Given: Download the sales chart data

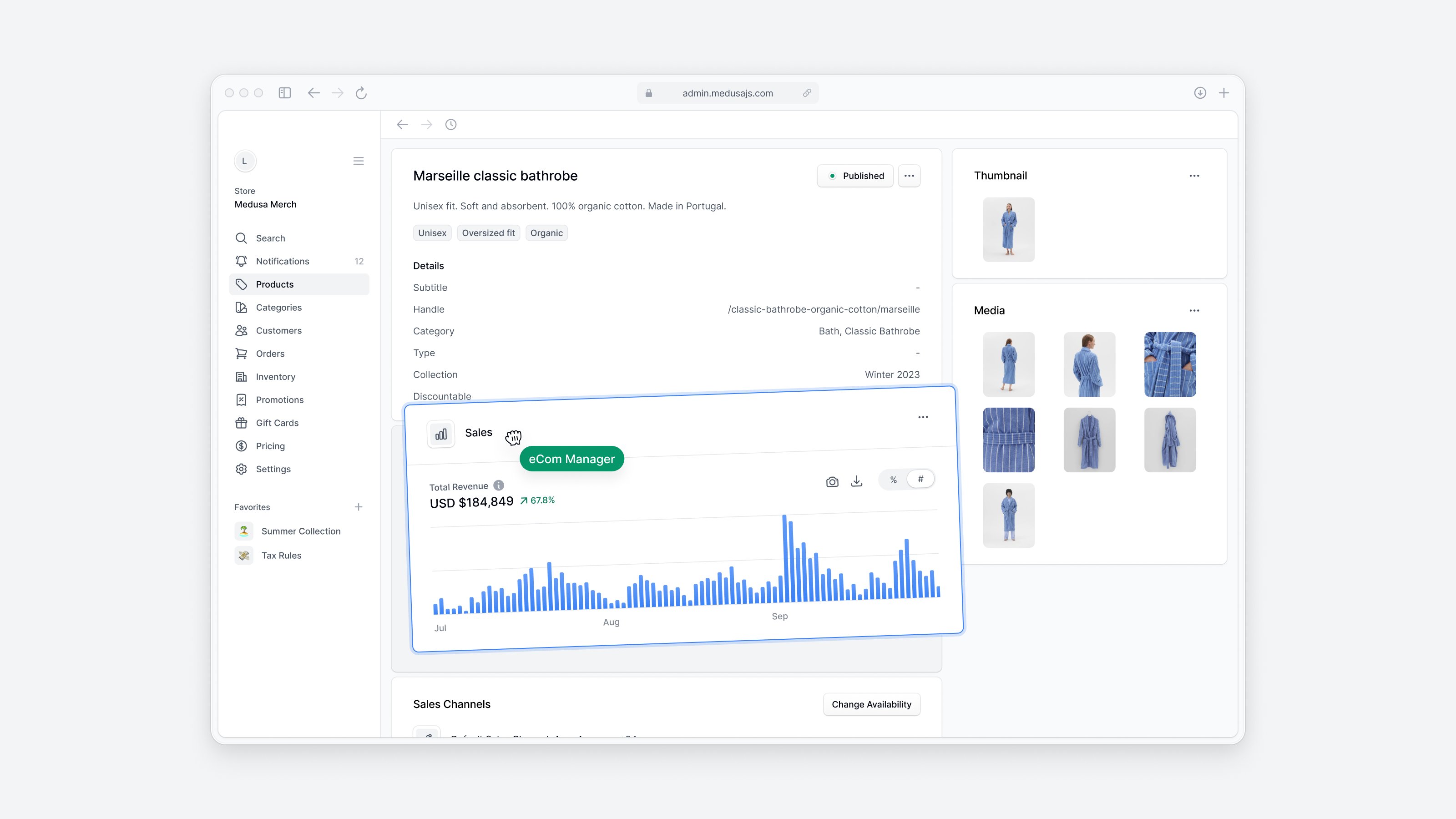Looking at the screenshot, I should coord(857,481).
